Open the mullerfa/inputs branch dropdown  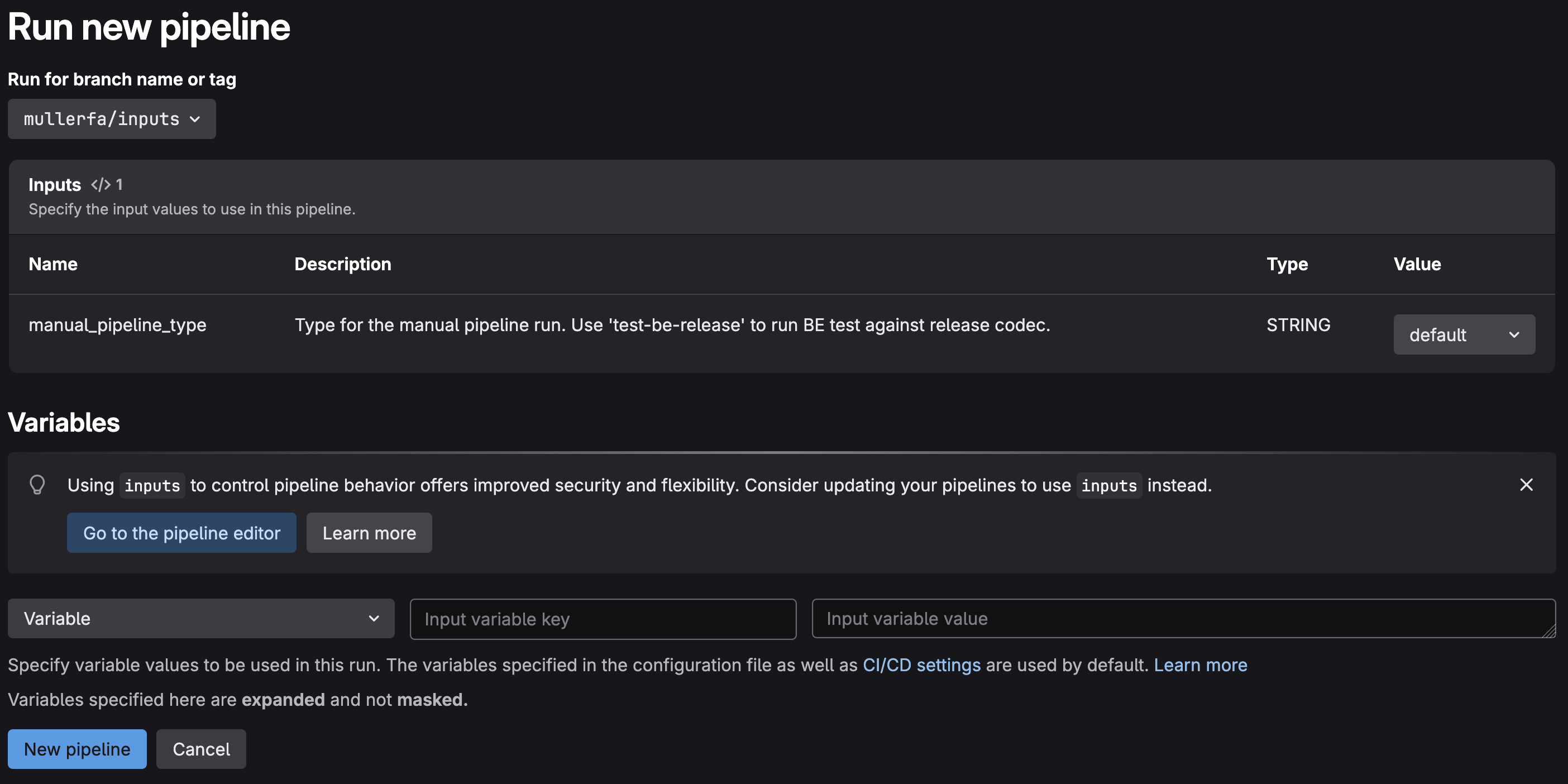[x=111, y=119]
